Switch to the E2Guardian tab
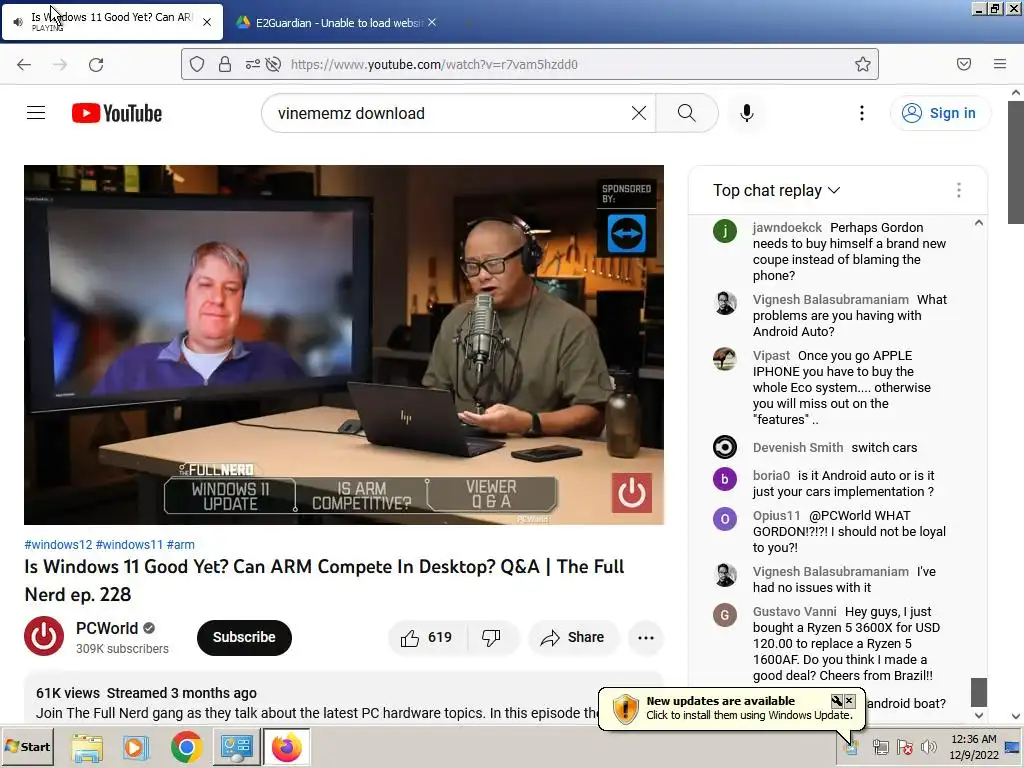This screenshot has height=768, width=1024. tap(337, 23)
